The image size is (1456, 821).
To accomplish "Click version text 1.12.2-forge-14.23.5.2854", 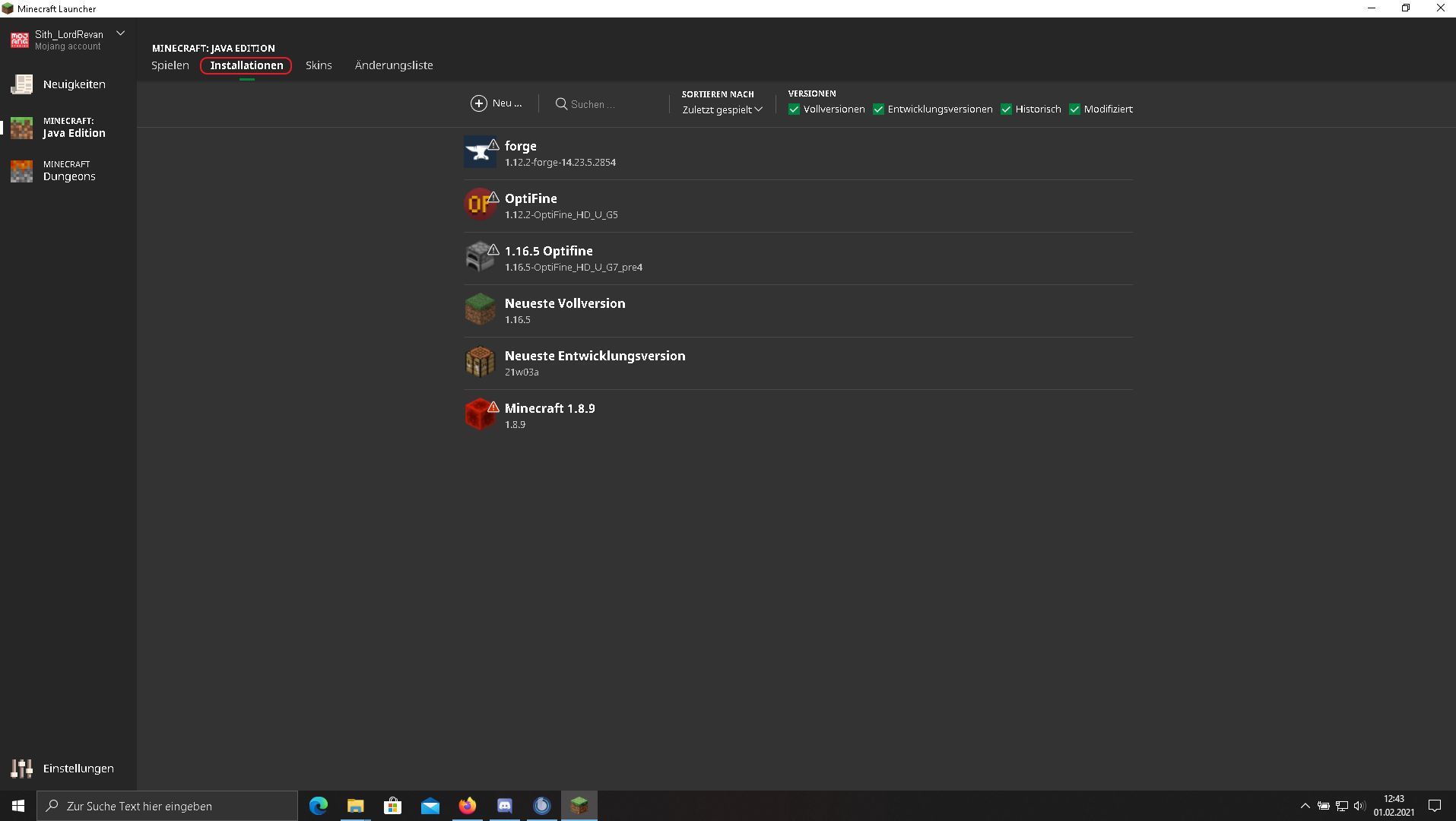I will click(x=560, y=163).
